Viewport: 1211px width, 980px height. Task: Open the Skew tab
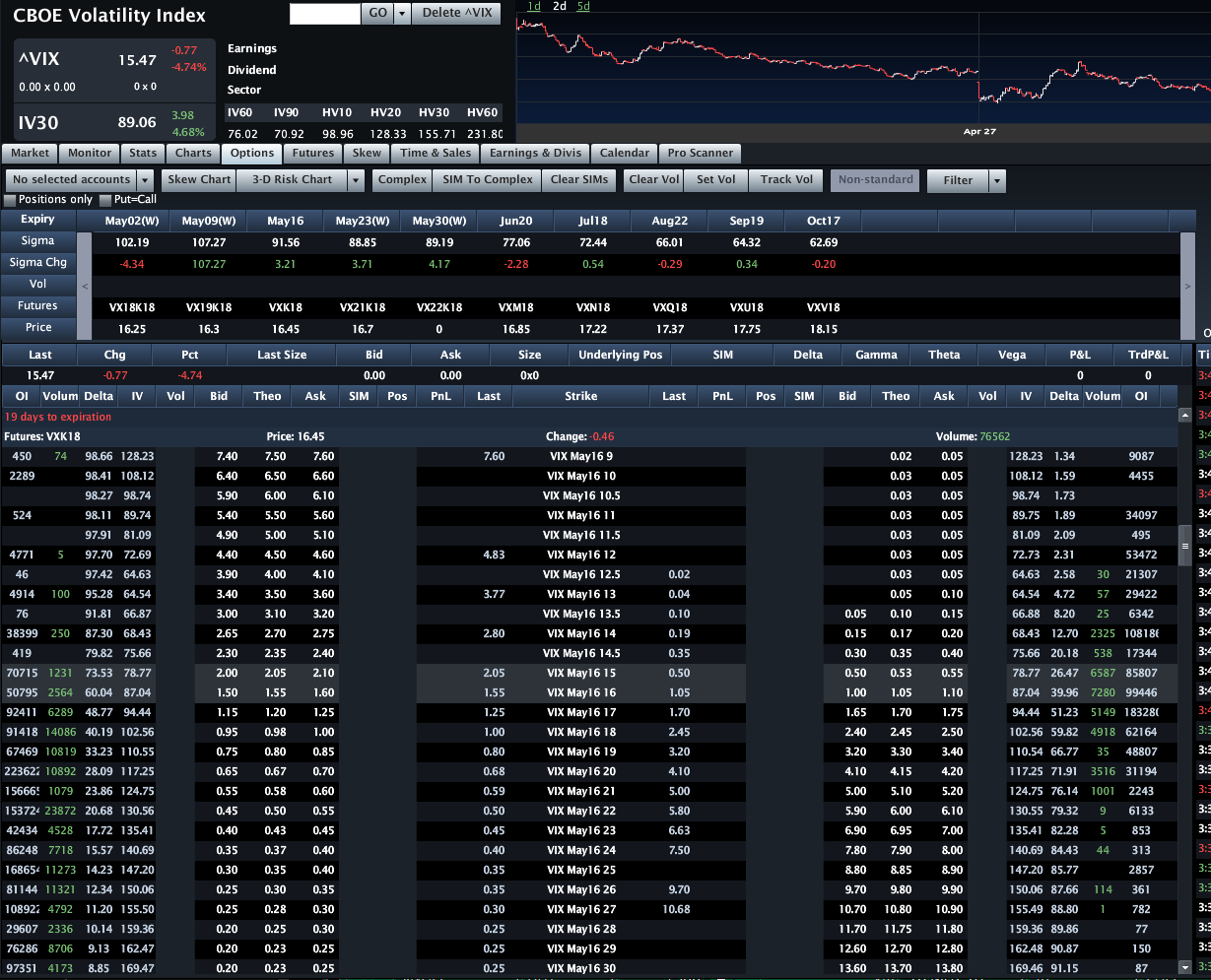pyautogui.click(x=367, y=154)
